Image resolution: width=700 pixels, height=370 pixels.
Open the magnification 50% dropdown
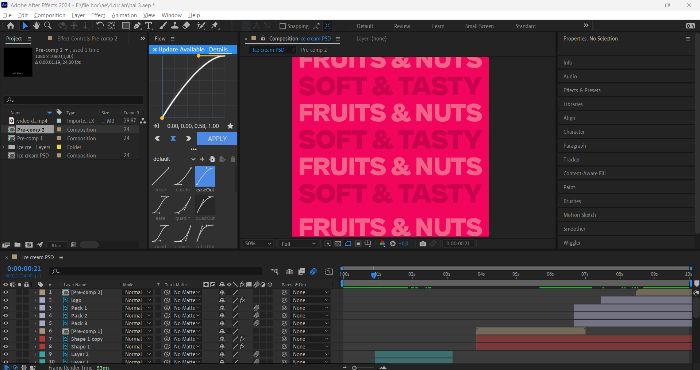[x=258, y=244]
